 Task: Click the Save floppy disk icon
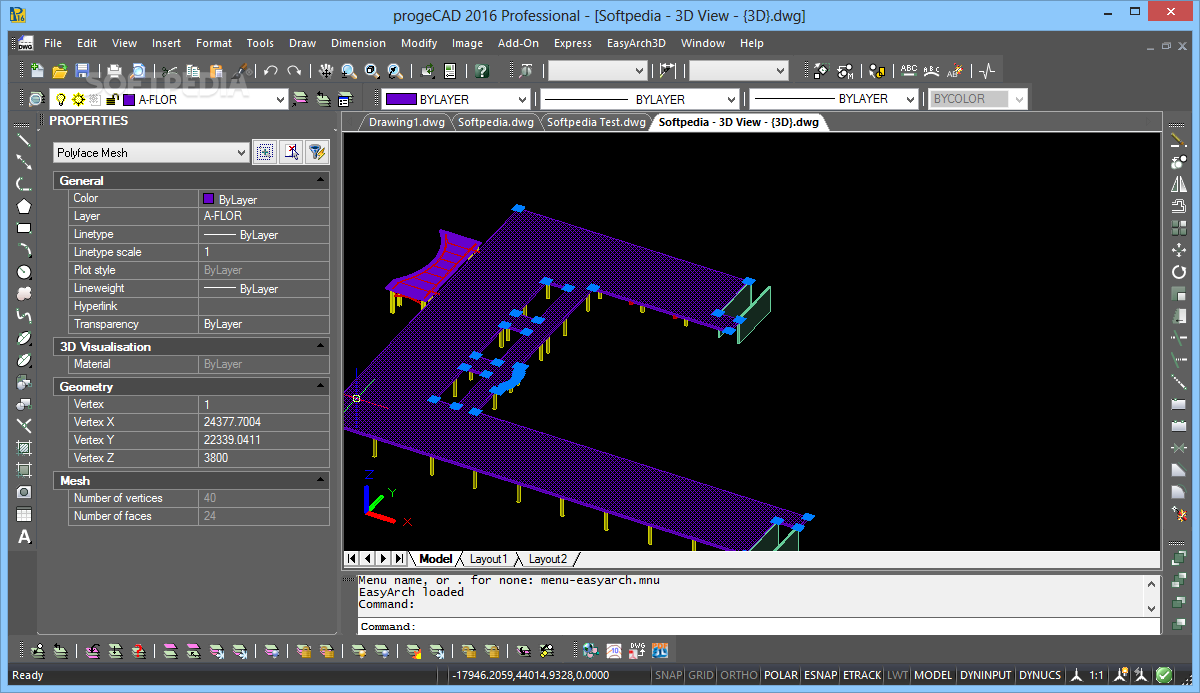click(x=82, y=71)
